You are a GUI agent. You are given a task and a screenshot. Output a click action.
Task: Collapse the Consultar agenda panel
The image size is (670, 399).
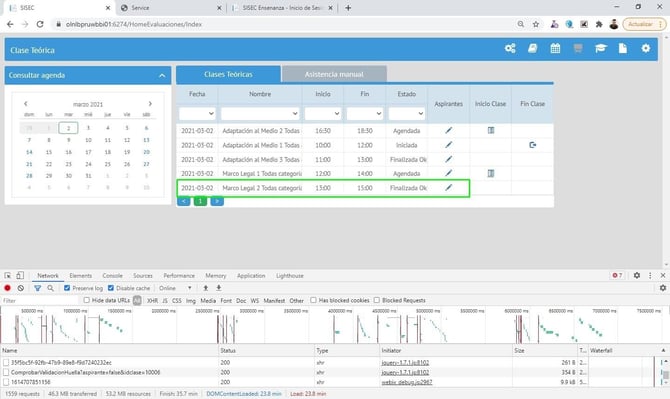162,76
